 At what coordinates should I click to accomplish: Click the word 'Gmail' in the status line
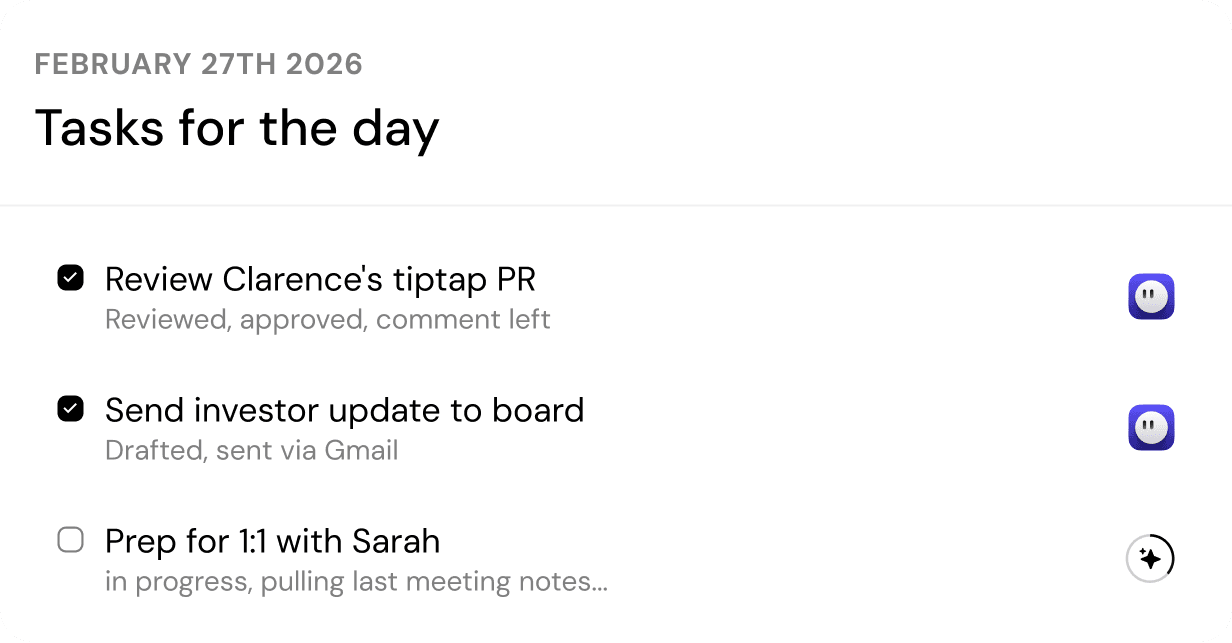point(362,451)
